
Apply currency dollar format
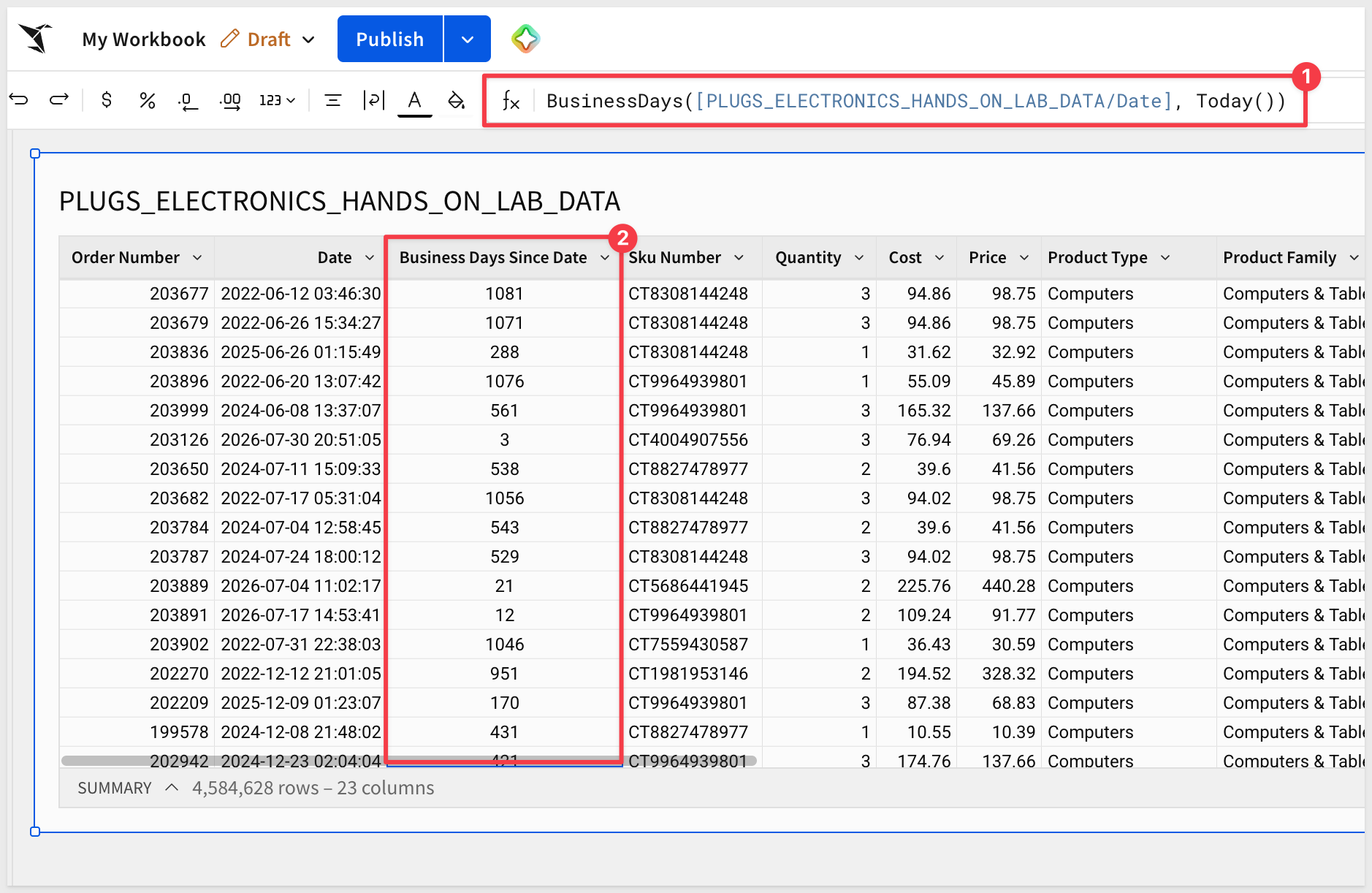[107, 100]
